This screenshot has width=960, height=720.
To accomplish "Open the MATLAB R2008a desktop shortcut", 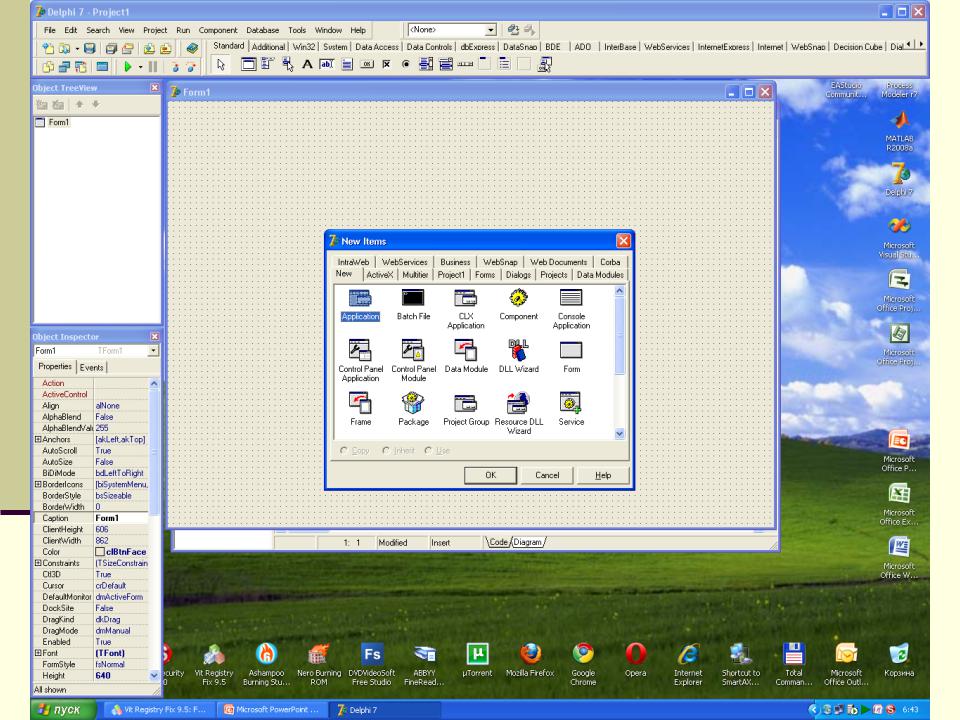I will point(899,130).
